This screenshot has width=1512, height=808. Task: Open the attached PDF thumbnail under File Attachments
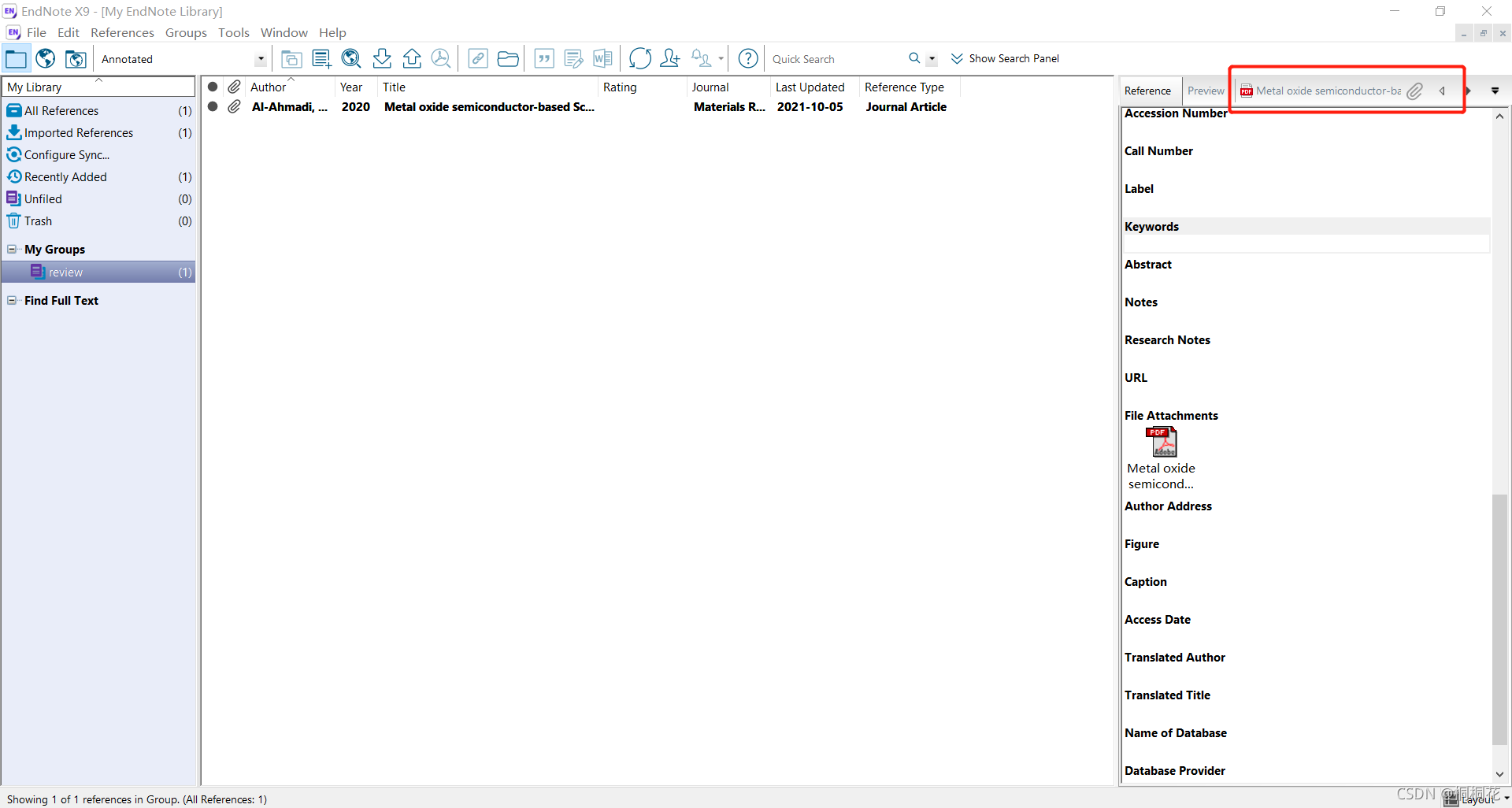click(1163, 442)
